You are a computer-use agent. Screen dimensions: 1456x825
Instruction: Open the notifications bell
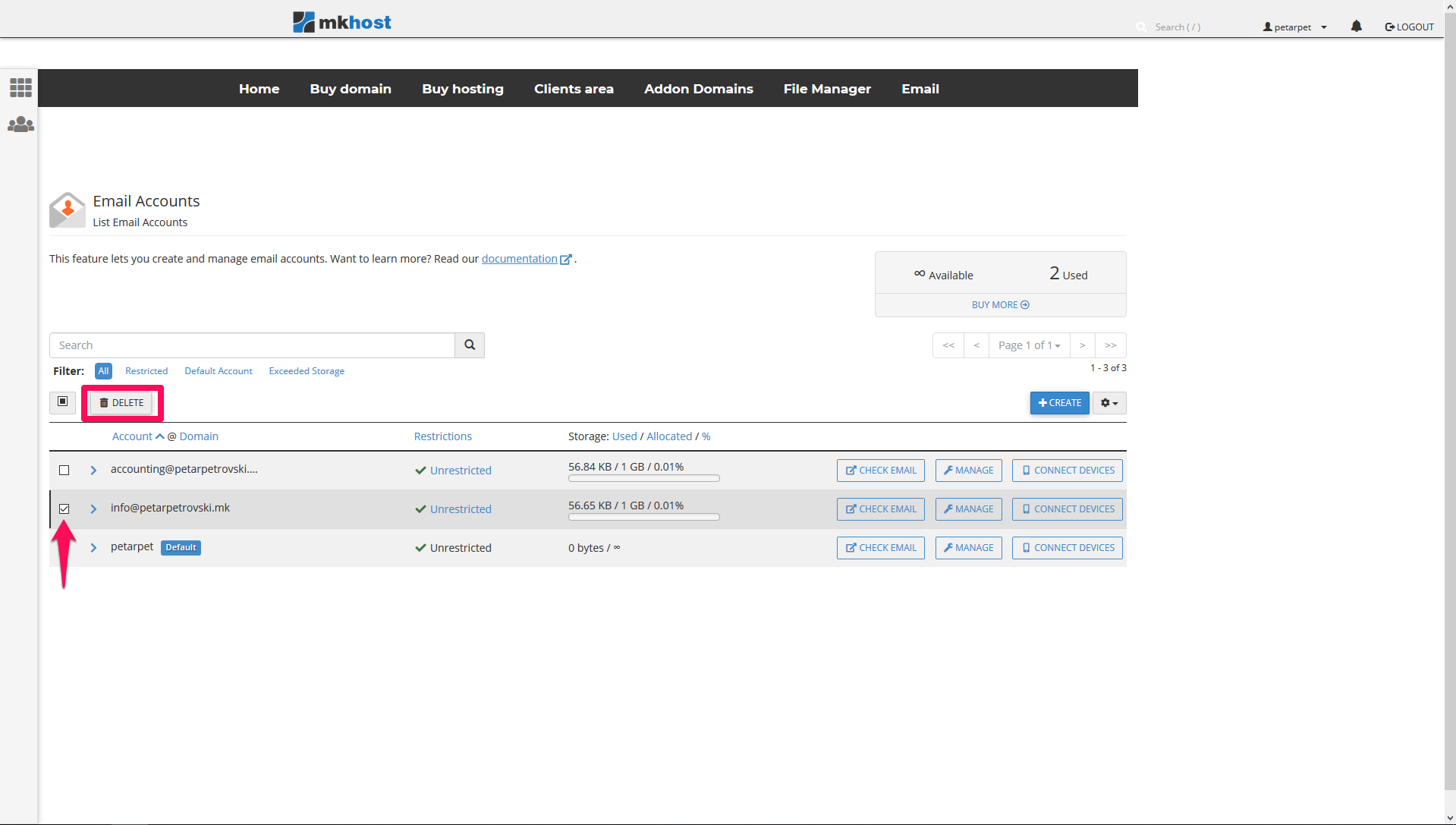coord(1356,27)
